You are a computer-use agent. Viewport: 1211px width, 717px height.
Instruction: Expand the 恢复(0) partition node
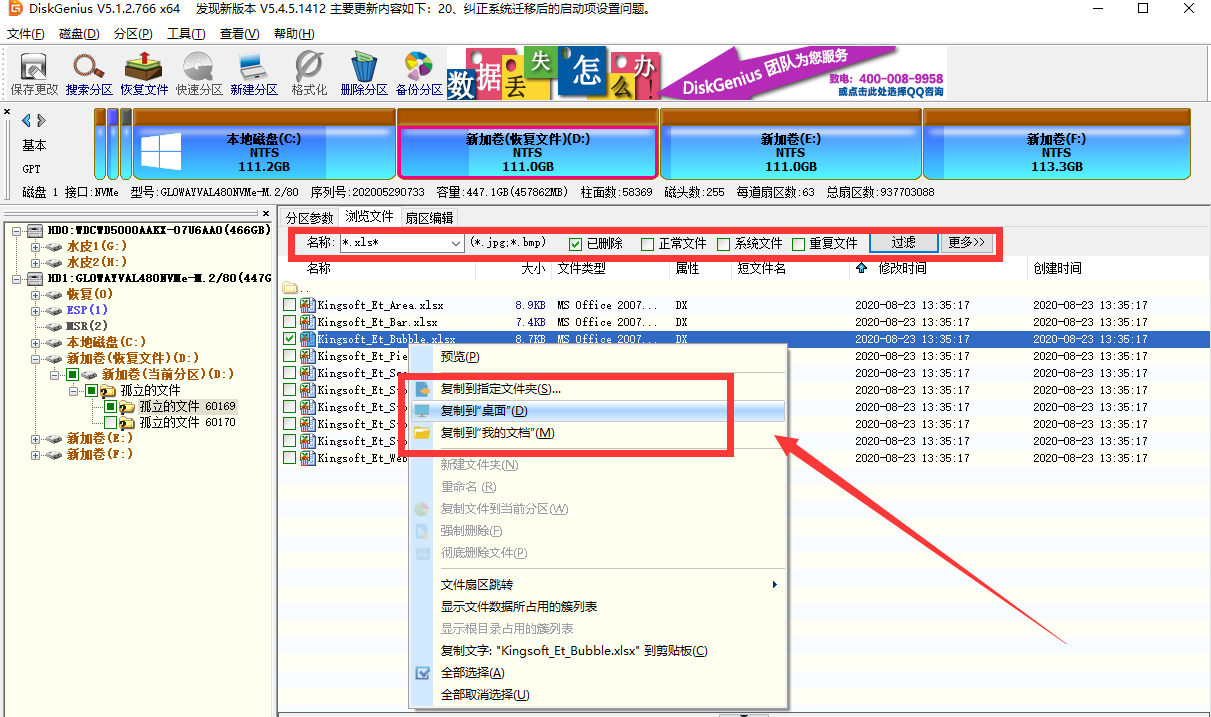coord(35,294)
